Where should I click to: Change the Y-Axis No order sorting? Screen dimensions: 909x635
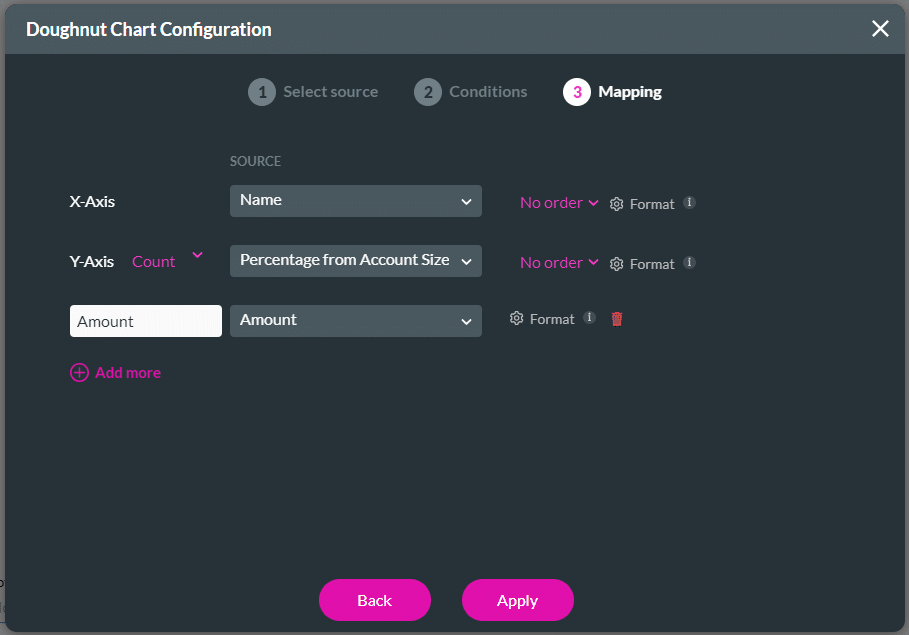pos(559,263)
